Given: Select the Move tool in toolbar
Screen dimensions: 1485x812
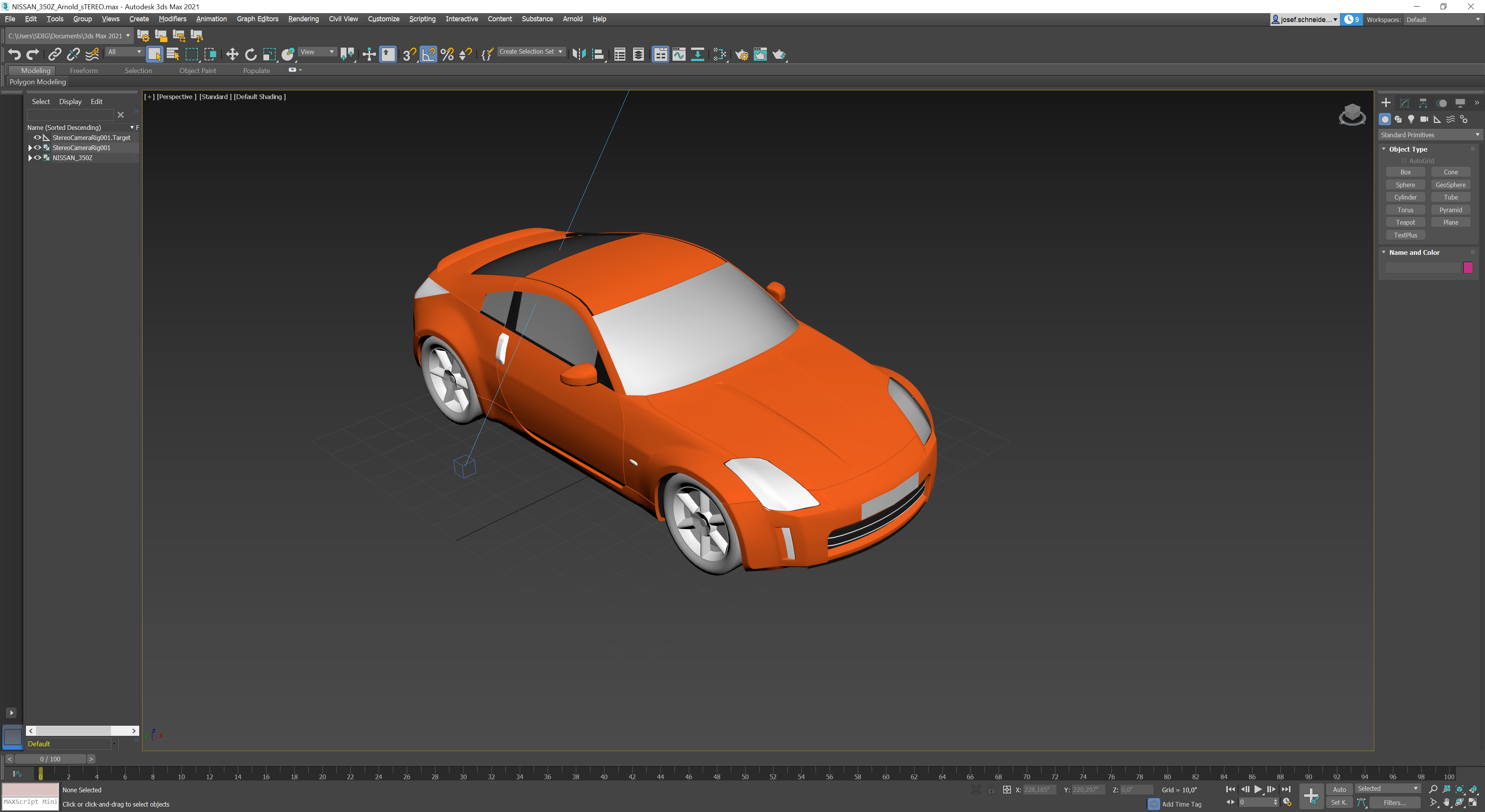Looking at the screenshot, I should tap(232, 54).
